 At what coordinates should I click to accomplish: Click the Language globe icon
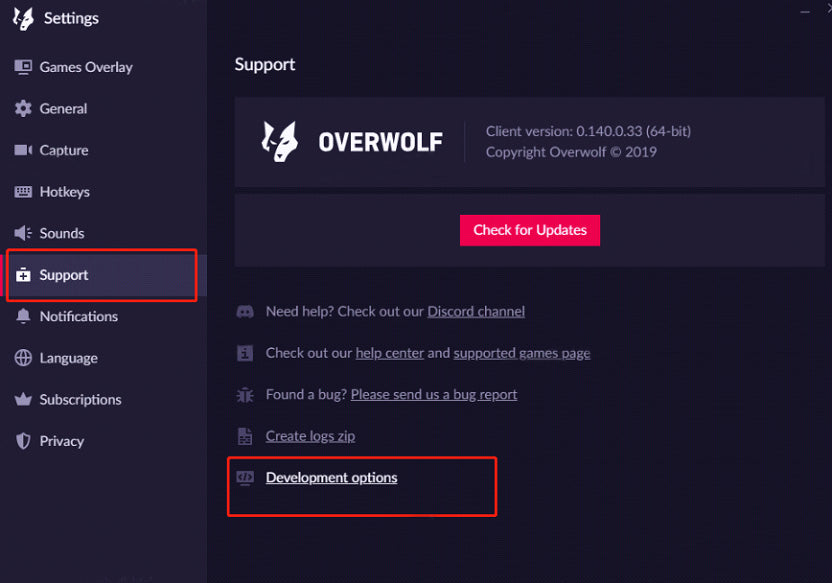click(x=23, y=358)
